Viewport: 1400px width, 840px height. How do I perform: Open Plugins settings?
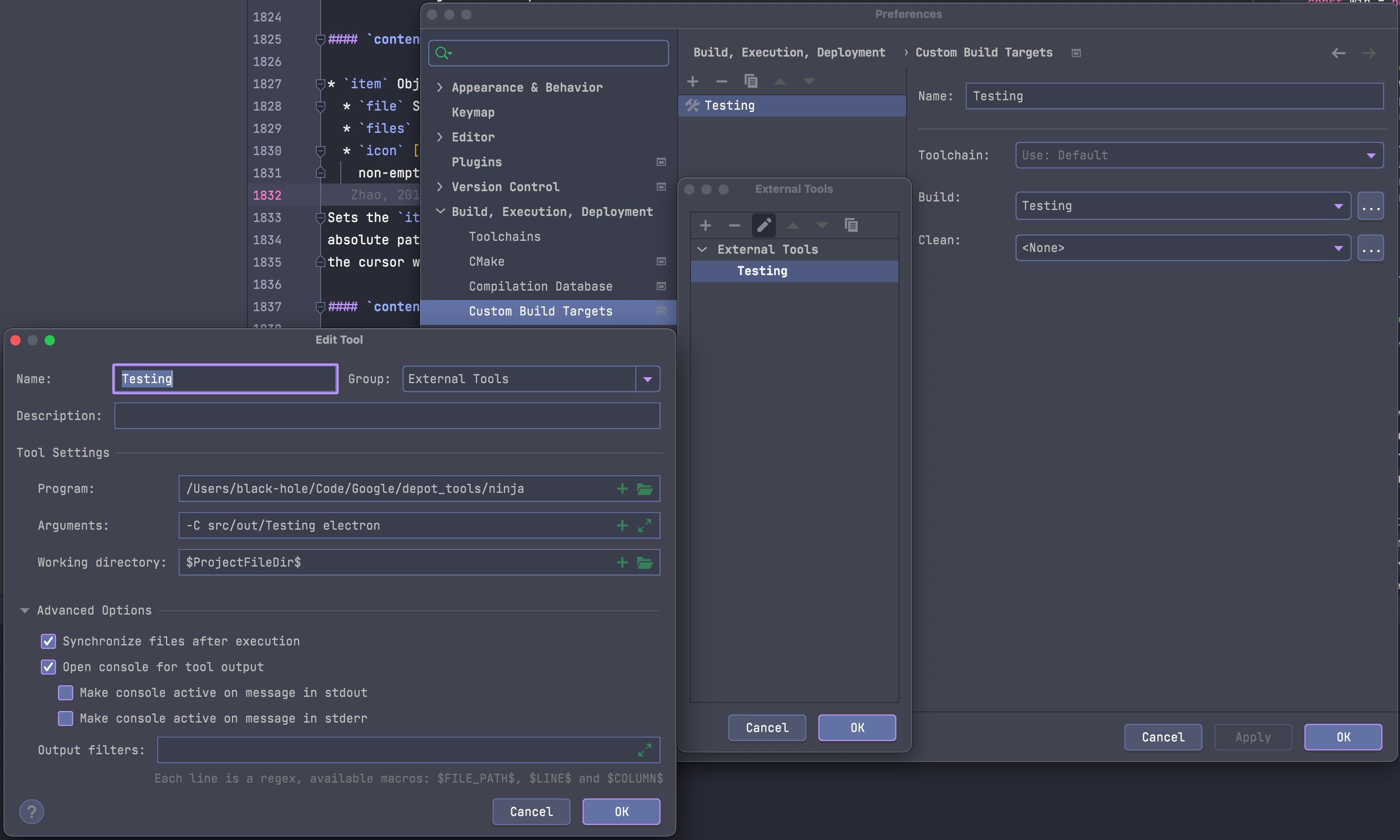pyautogui.click(x=477, y=162)
